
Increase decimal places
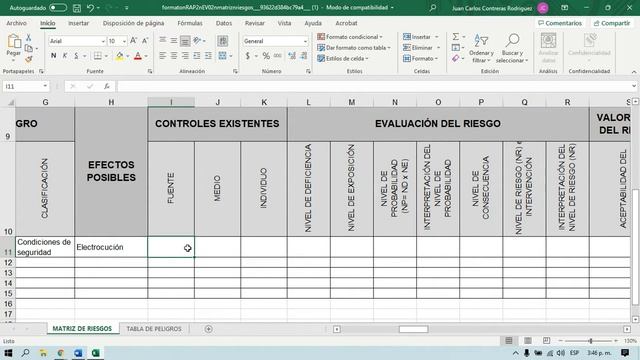pos(292,56)
